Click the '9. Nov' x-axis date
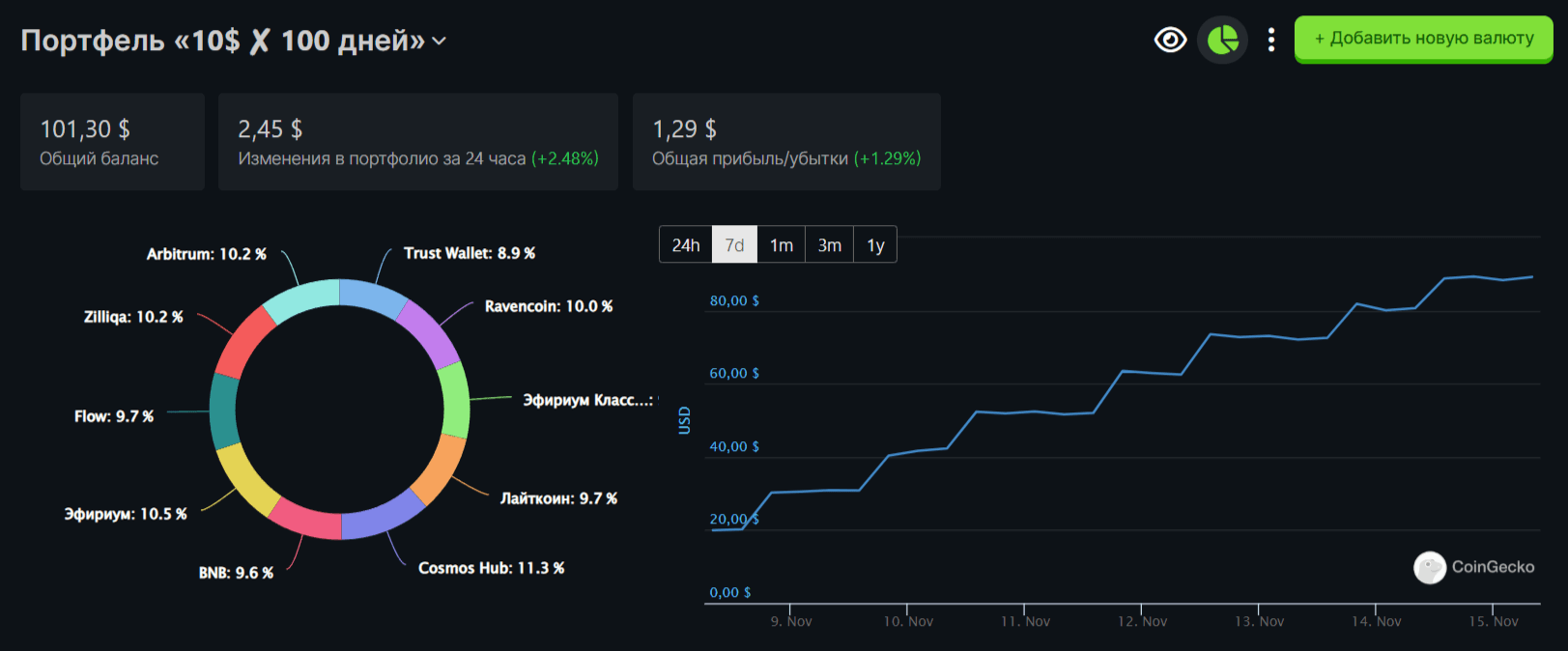Image resolution: width=1568 pixels, height=651 pixels. pyautogui.click(x=791, y=621)
